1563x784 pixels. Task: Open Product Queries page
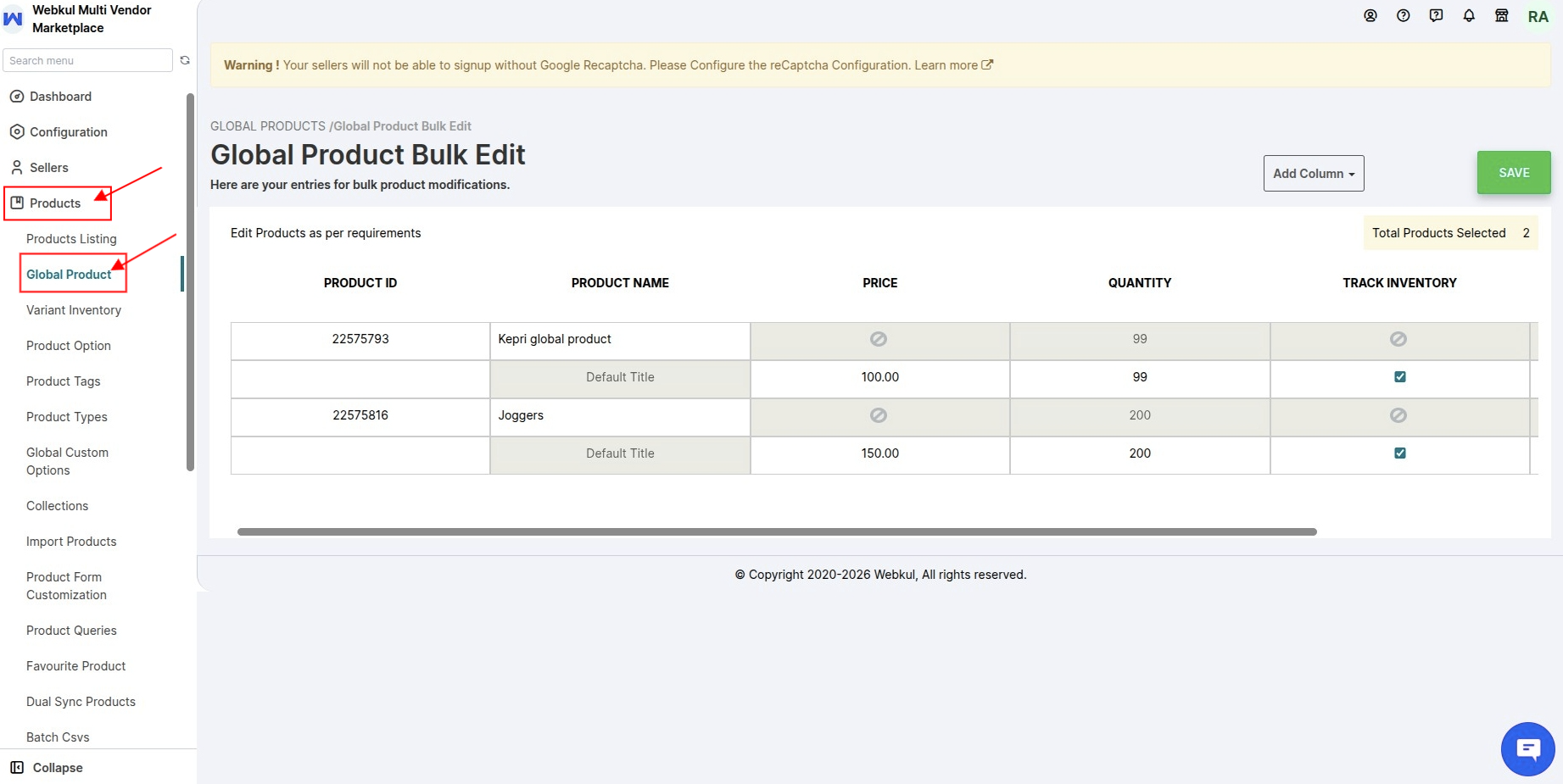click(x=71, y=631)
